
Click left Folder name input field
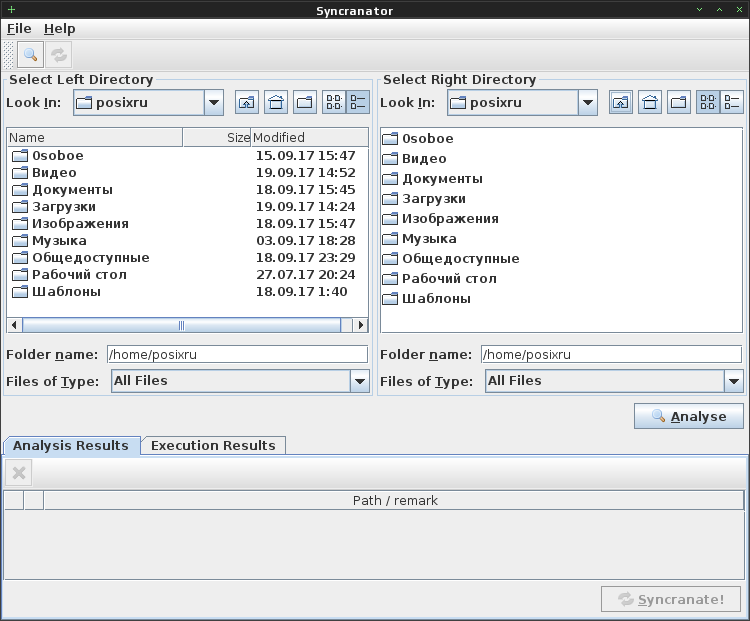click(x=237, y=355)
